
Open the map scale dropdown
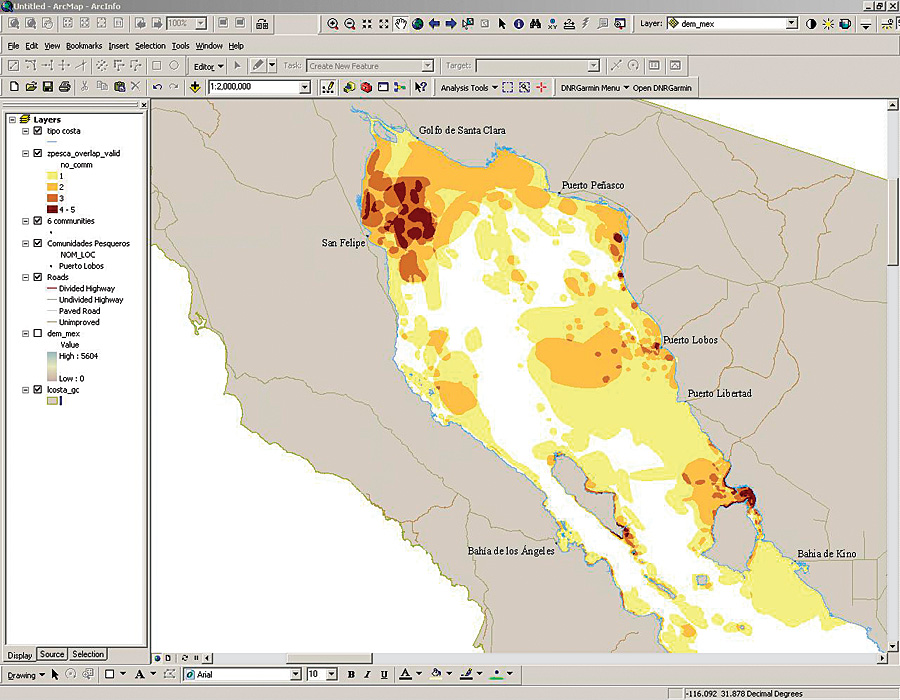pyautogui.click(x=305, y=87)
